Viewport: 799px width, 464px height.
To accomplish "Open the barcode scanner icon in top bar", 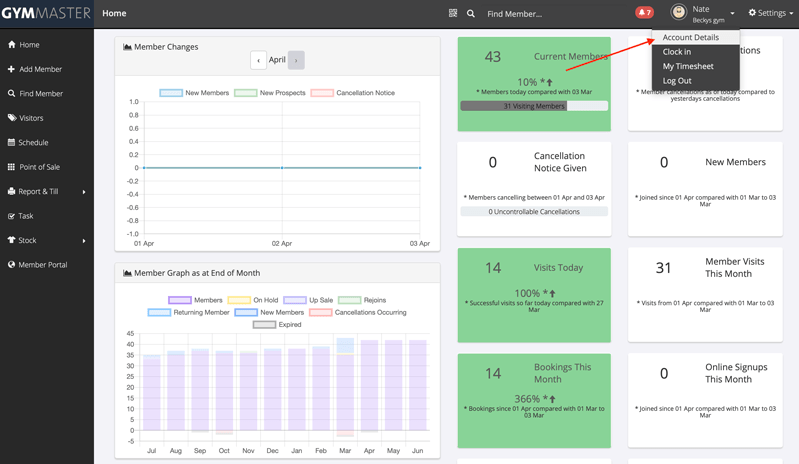I will point(453,14).
